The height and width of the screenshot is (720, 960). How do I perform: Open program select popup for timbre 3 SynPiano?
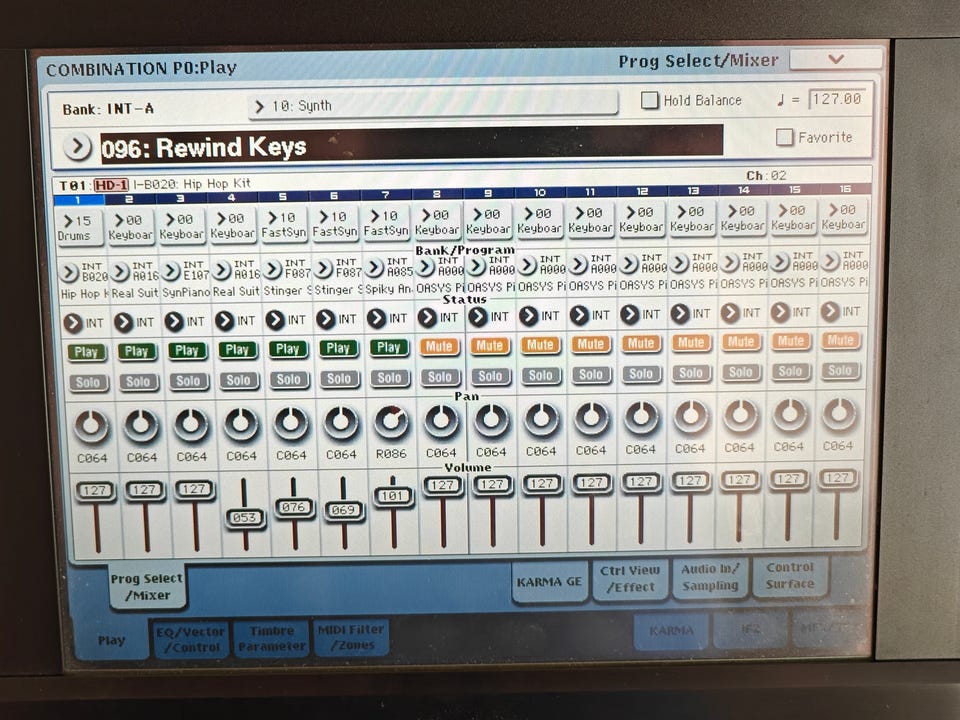tap(171, 271)
